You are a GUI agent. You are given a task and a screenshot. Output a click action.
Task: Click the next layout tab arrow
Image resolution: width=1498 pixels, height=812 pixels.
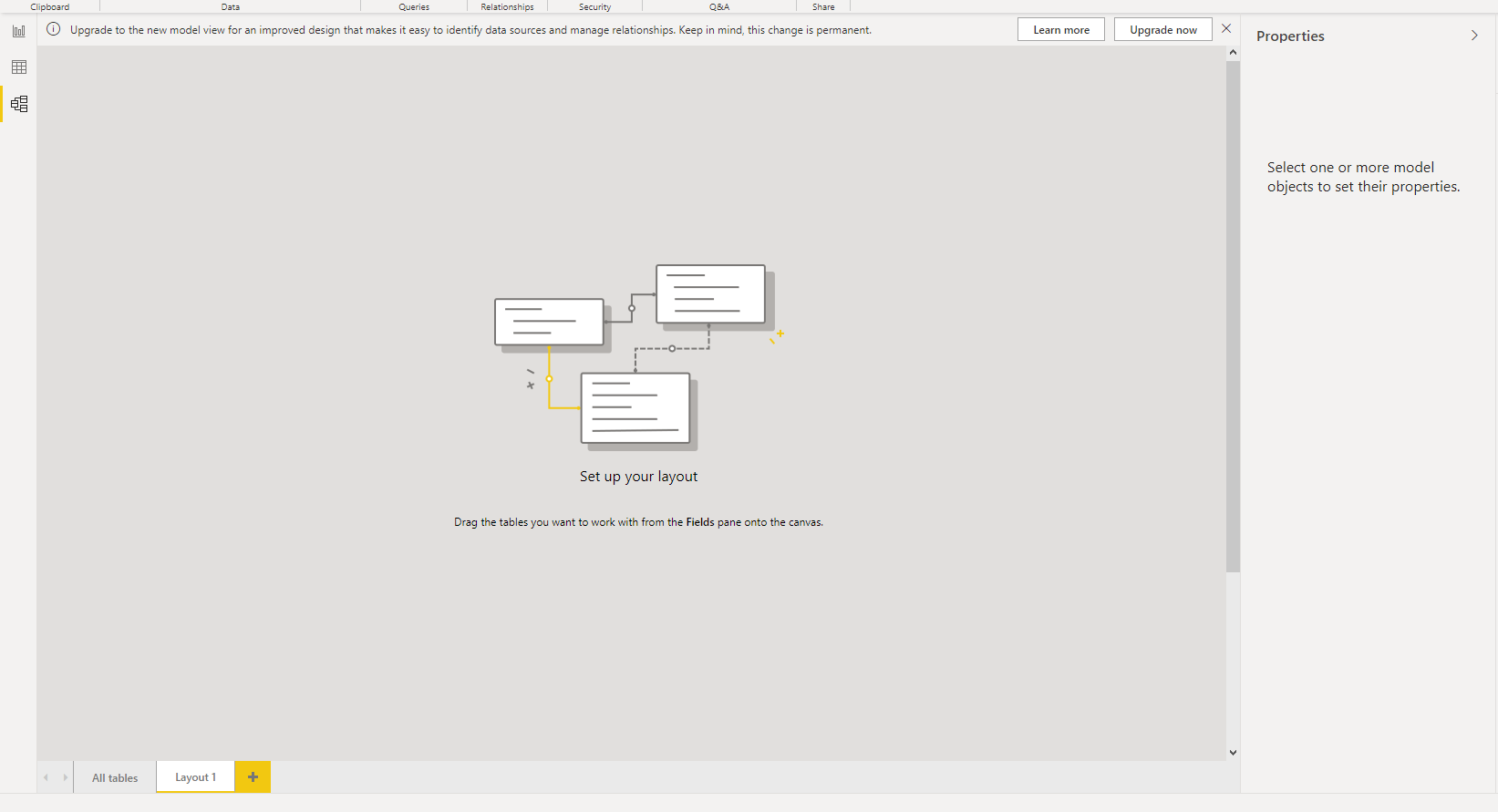coord(65,777)
